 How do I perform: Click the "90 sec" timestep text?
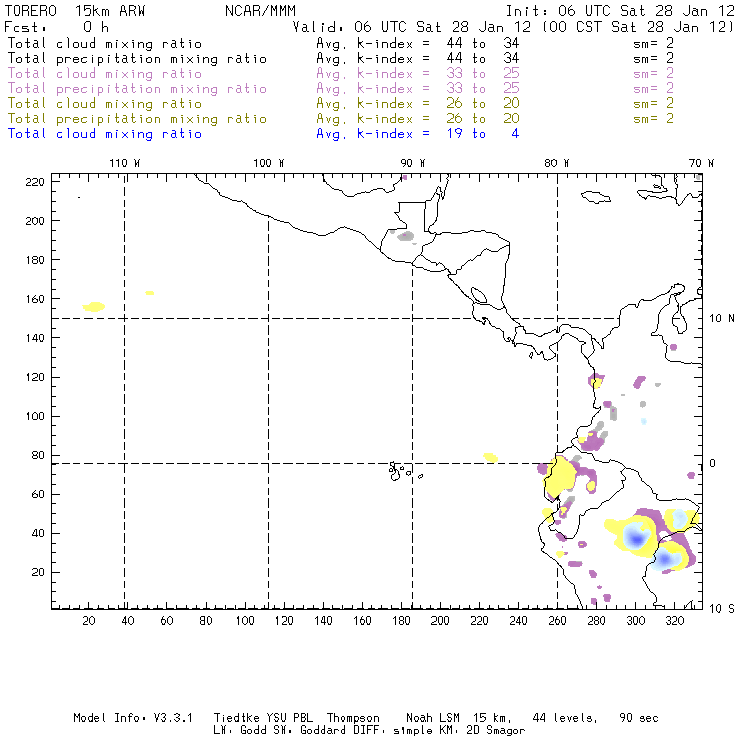click(639, 718)
